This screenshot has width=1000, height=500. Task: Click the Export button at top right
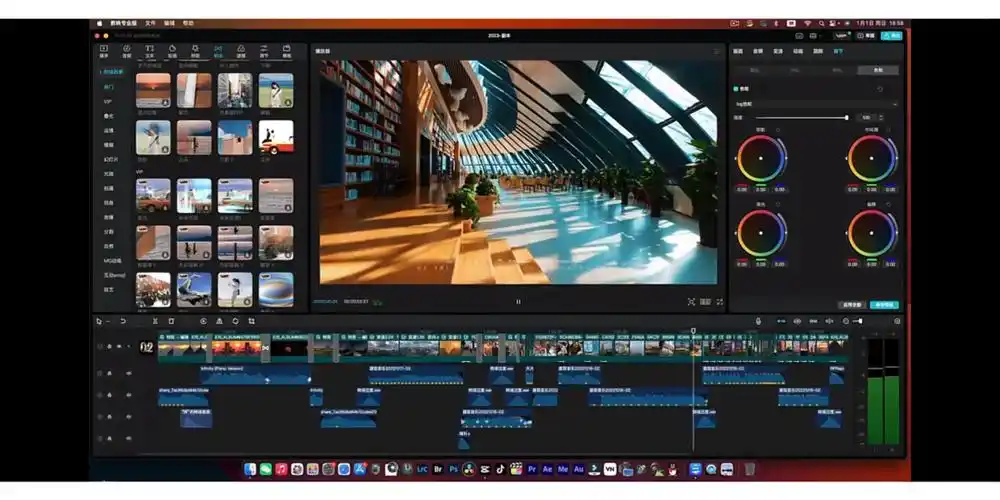point(888,35)
